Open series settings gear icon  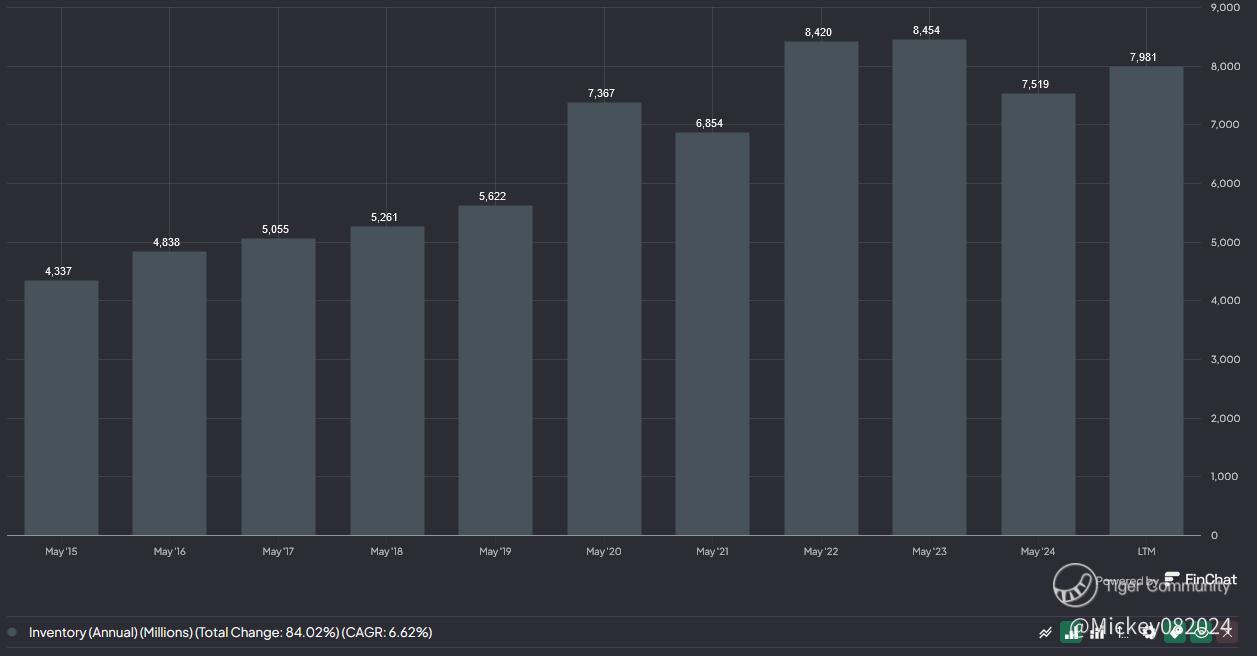(1149, 633)
